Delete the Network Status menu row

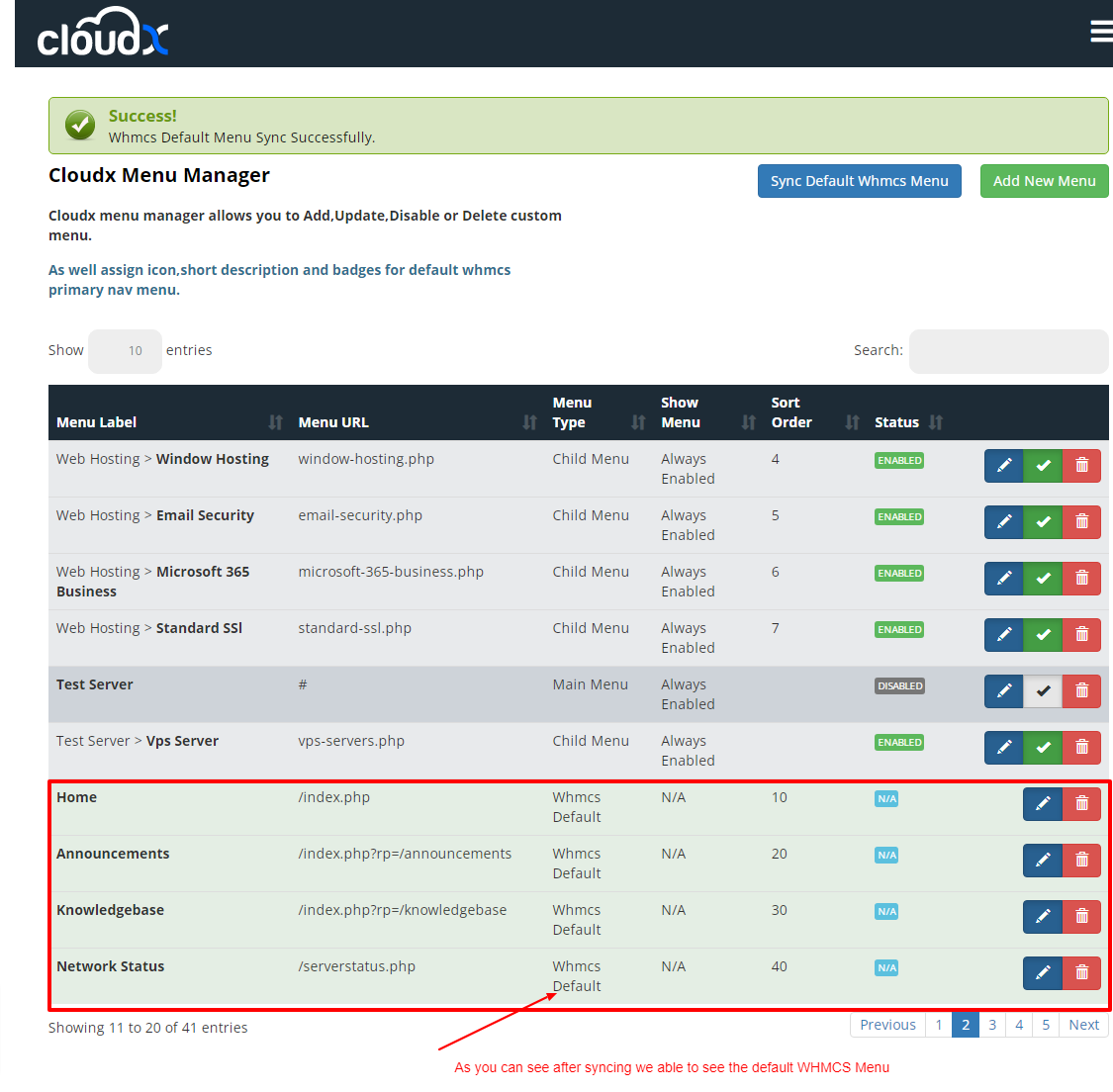(x=1081, y=973)
